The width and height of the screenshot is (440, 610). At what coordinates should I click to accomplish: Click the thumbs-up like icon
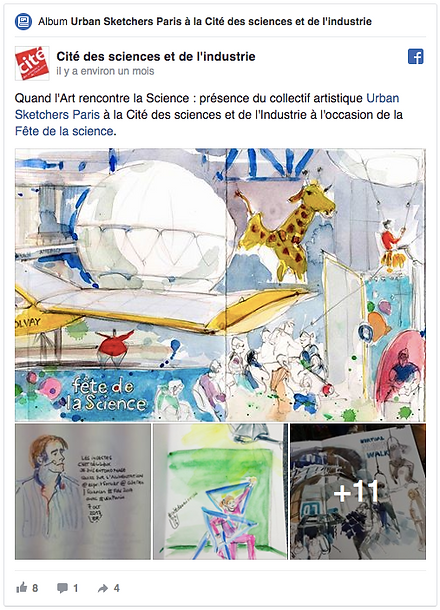pos(21,587)
